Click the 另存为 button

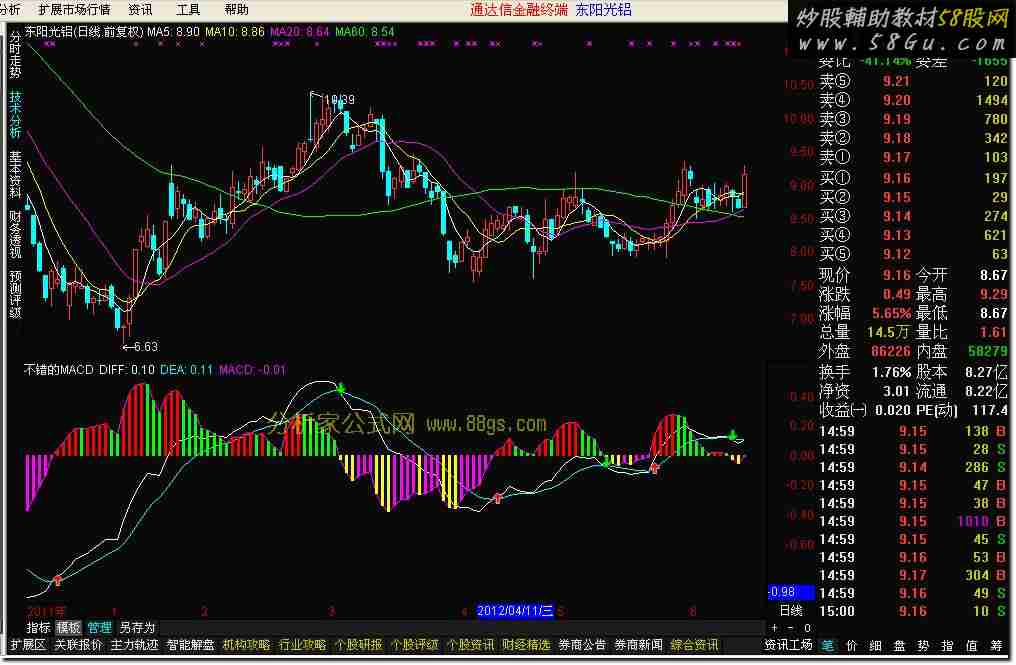pyautogui.click(x=137, y=627)
